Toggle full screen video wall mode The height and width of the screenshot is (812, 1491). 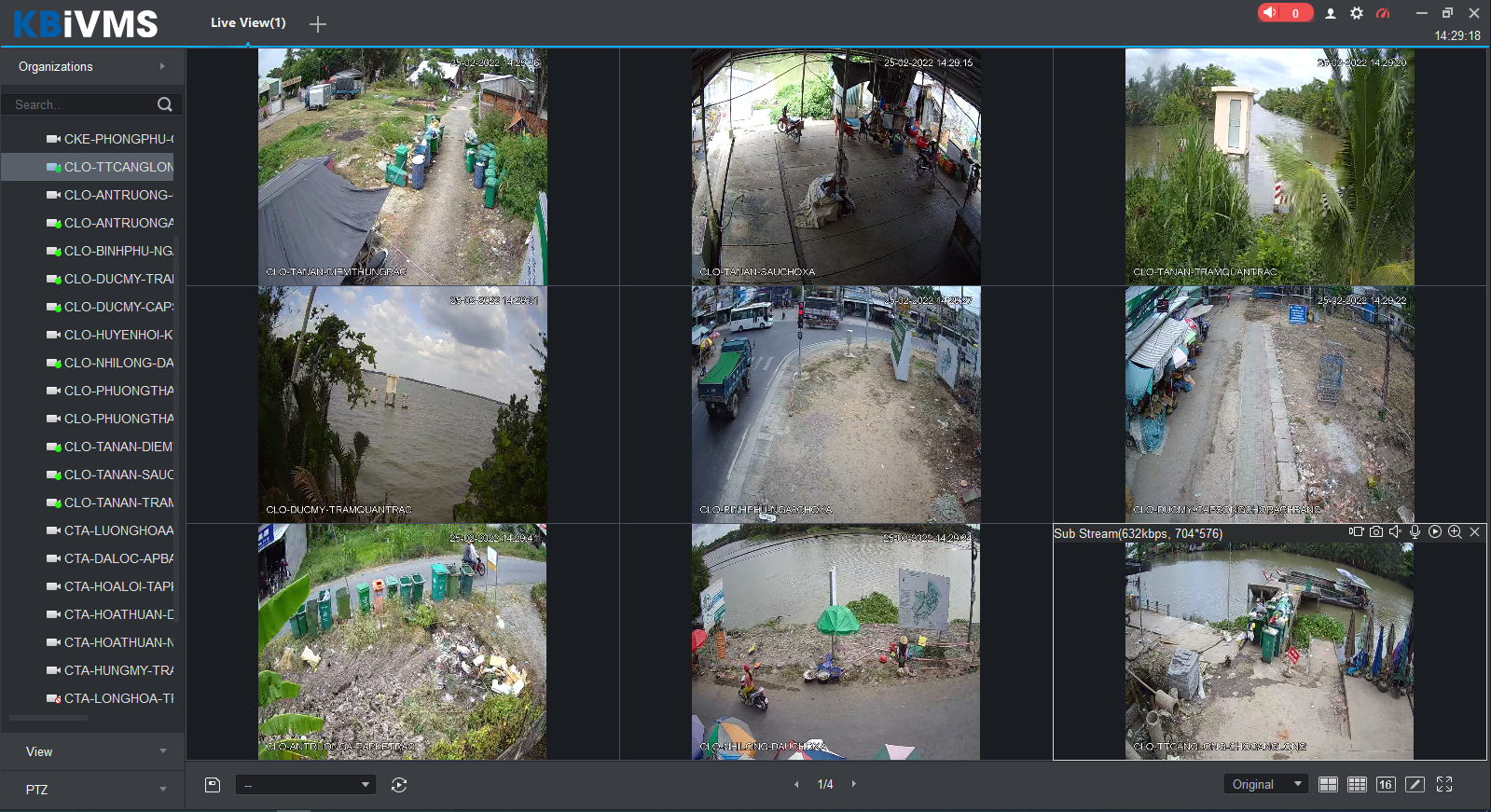(1444, 784)
